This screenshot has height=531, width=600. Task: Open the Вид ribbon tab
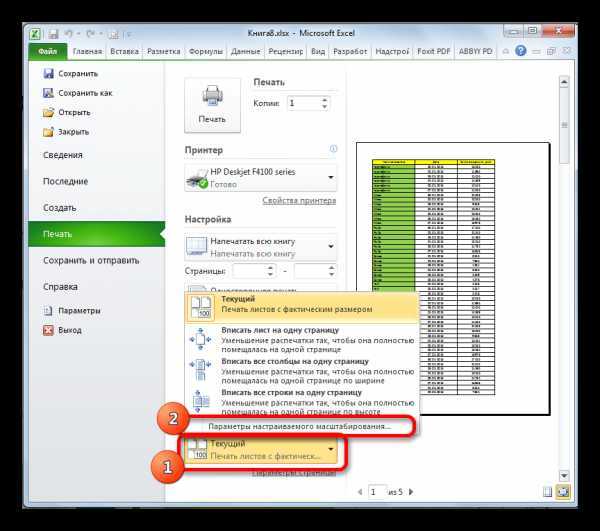click(x=318, y=51)
